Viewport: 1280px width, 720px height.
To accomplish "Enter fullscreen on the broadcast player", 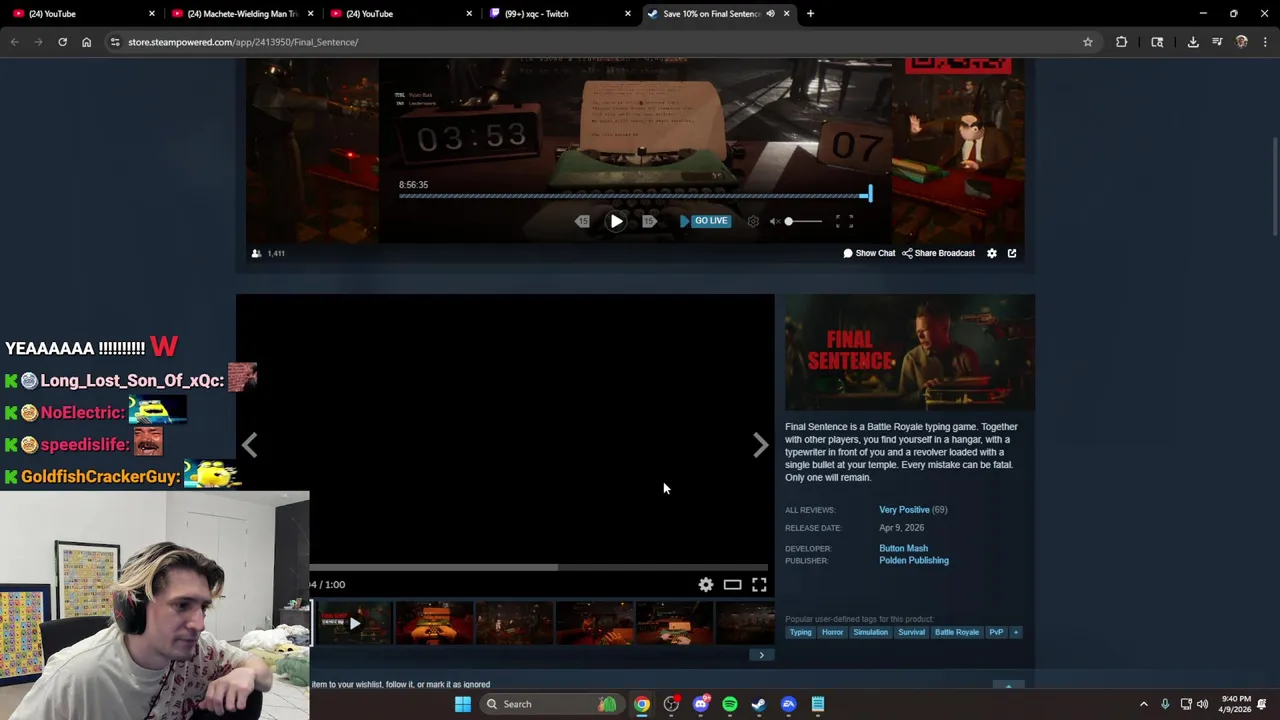I will tap(844, 221).
